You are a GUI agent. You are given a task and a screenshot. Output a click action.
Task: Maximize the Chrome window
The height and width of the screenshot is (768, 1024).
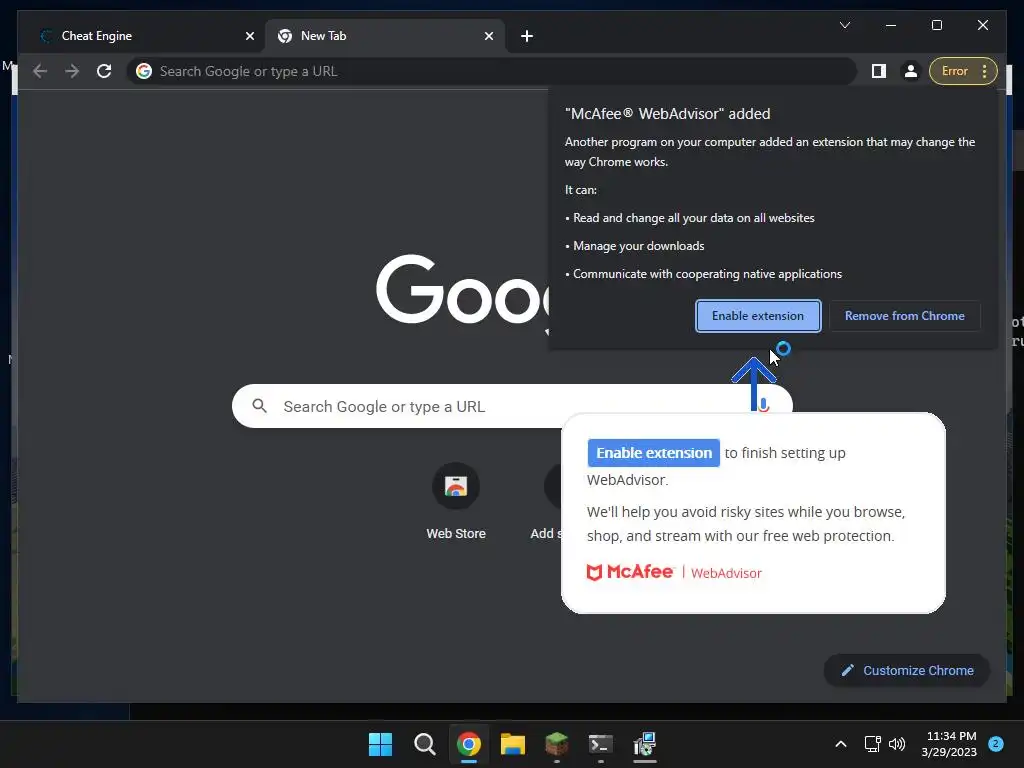click(936, 25)
